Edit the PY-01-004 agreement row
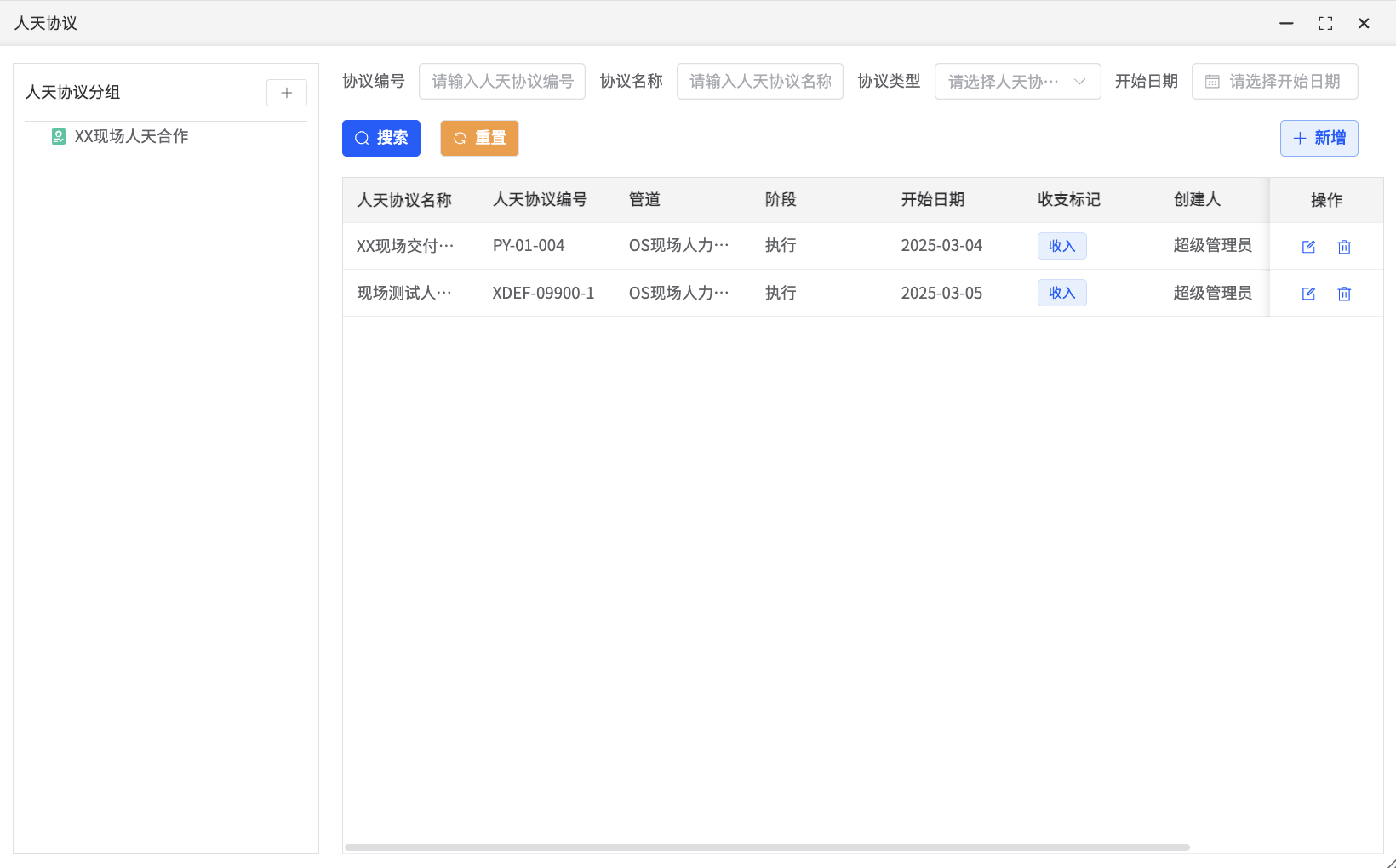Viewport: 1396px width, 868px height. pos(1308,247)
